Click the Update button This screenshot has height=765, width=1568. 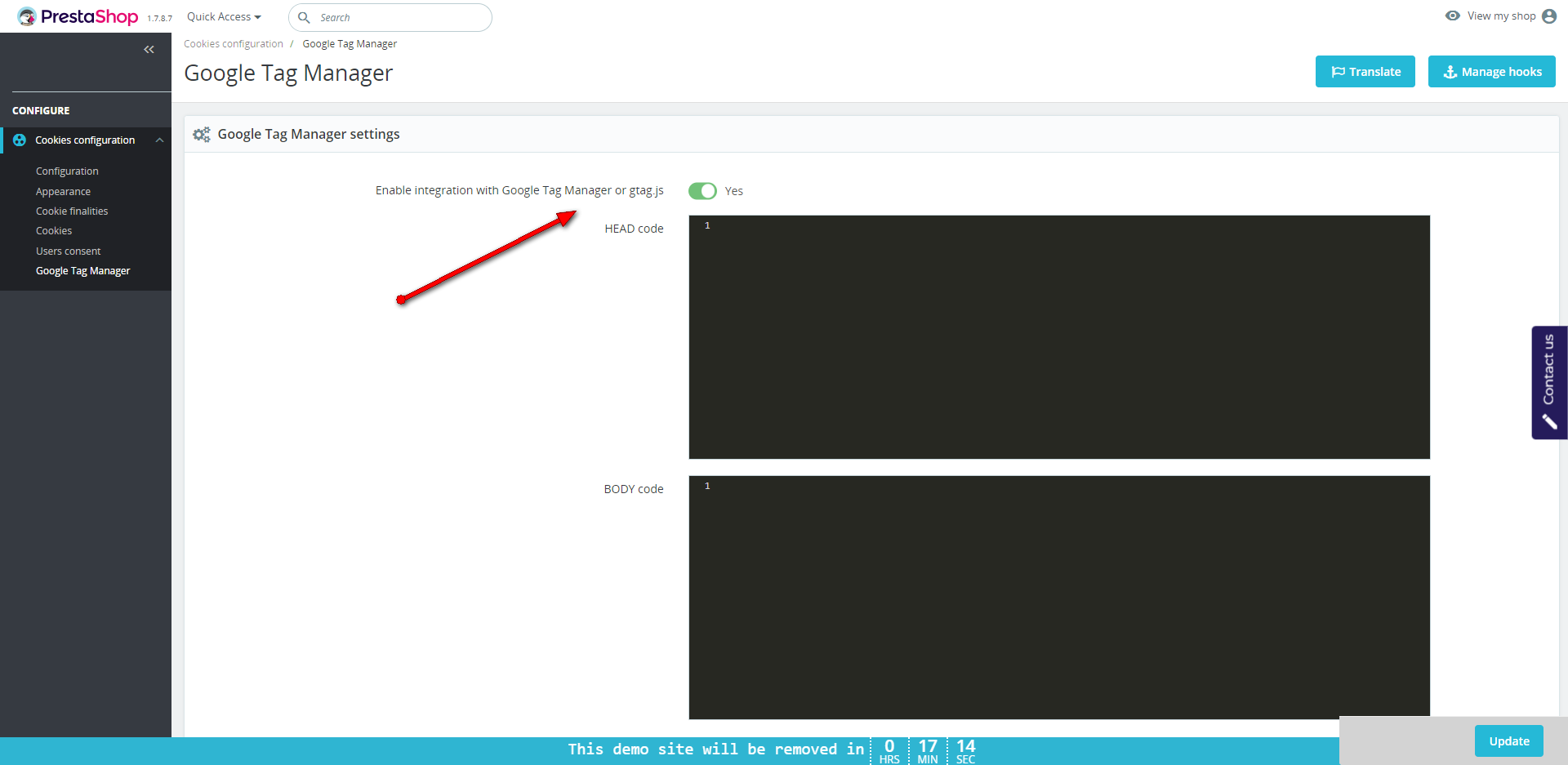tap(1509, 741)
